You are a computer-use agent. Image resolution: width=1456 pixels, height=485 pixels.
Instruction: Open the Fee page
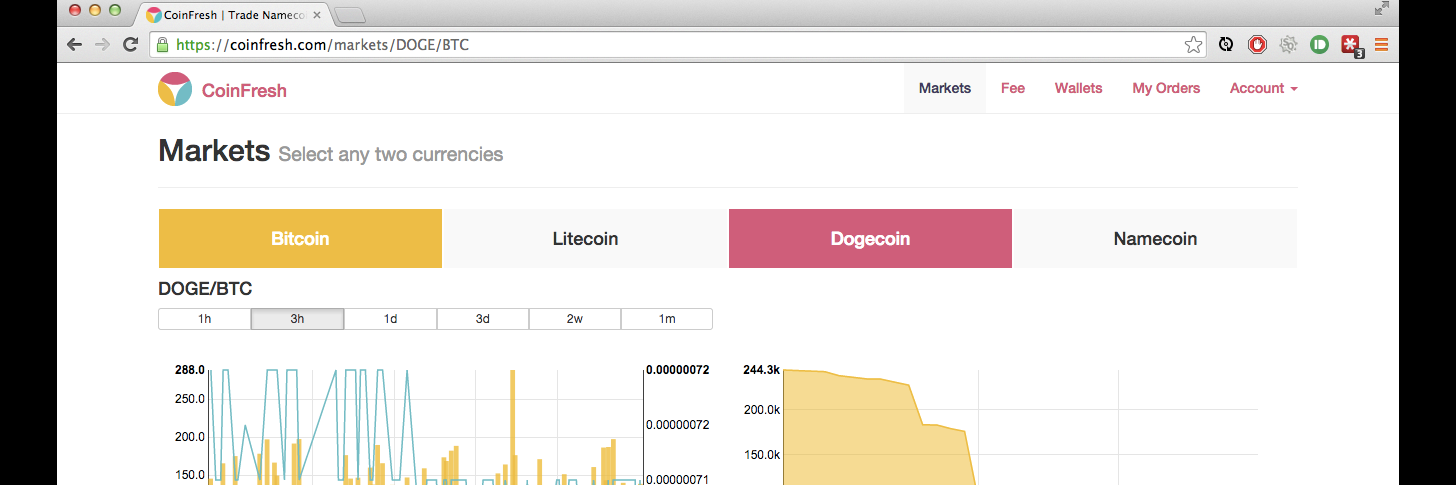click(x=1013, y=88)
